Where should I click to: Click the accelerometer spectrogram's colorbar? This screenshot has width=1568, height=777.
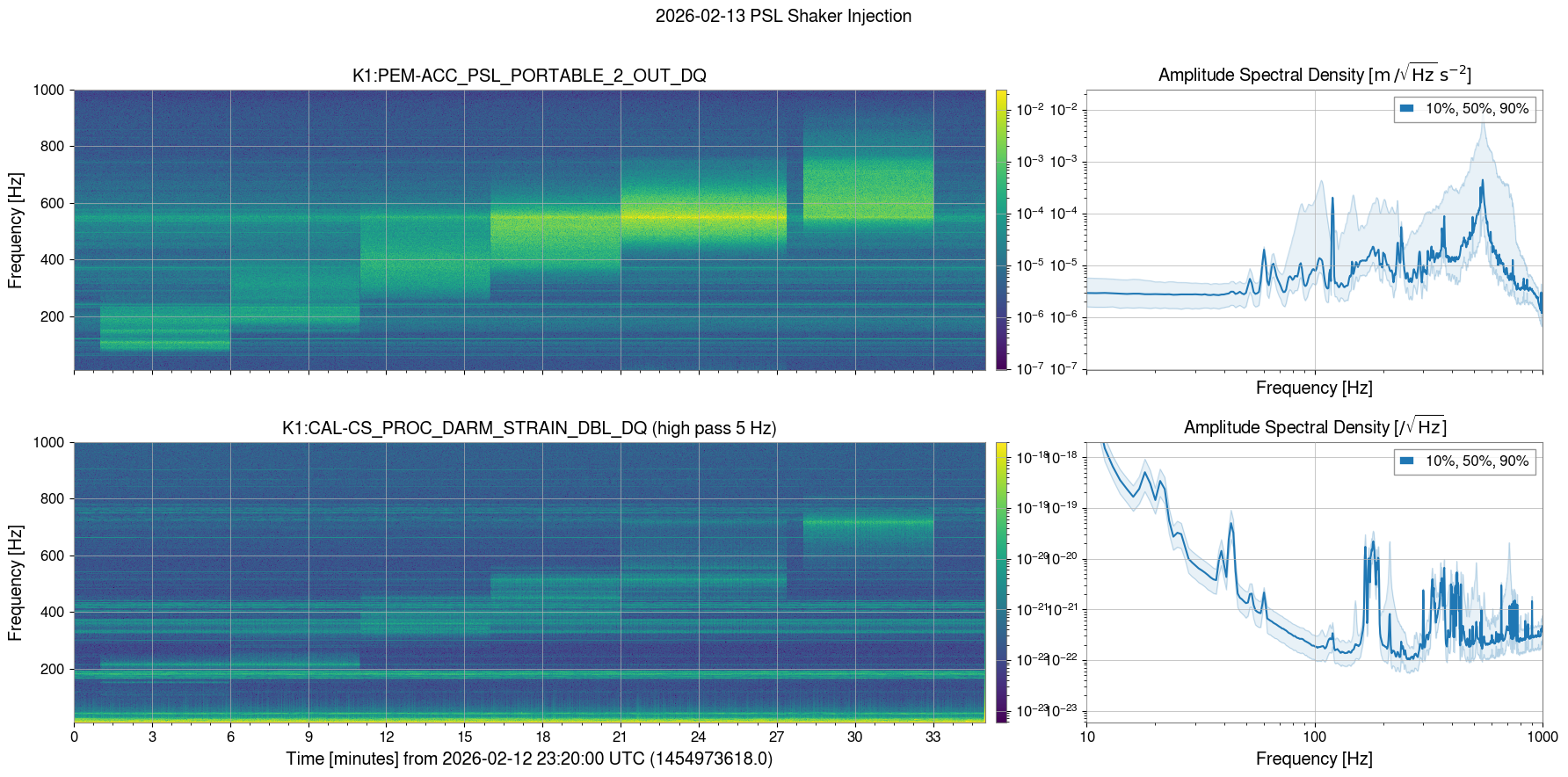pos(1001,229)
